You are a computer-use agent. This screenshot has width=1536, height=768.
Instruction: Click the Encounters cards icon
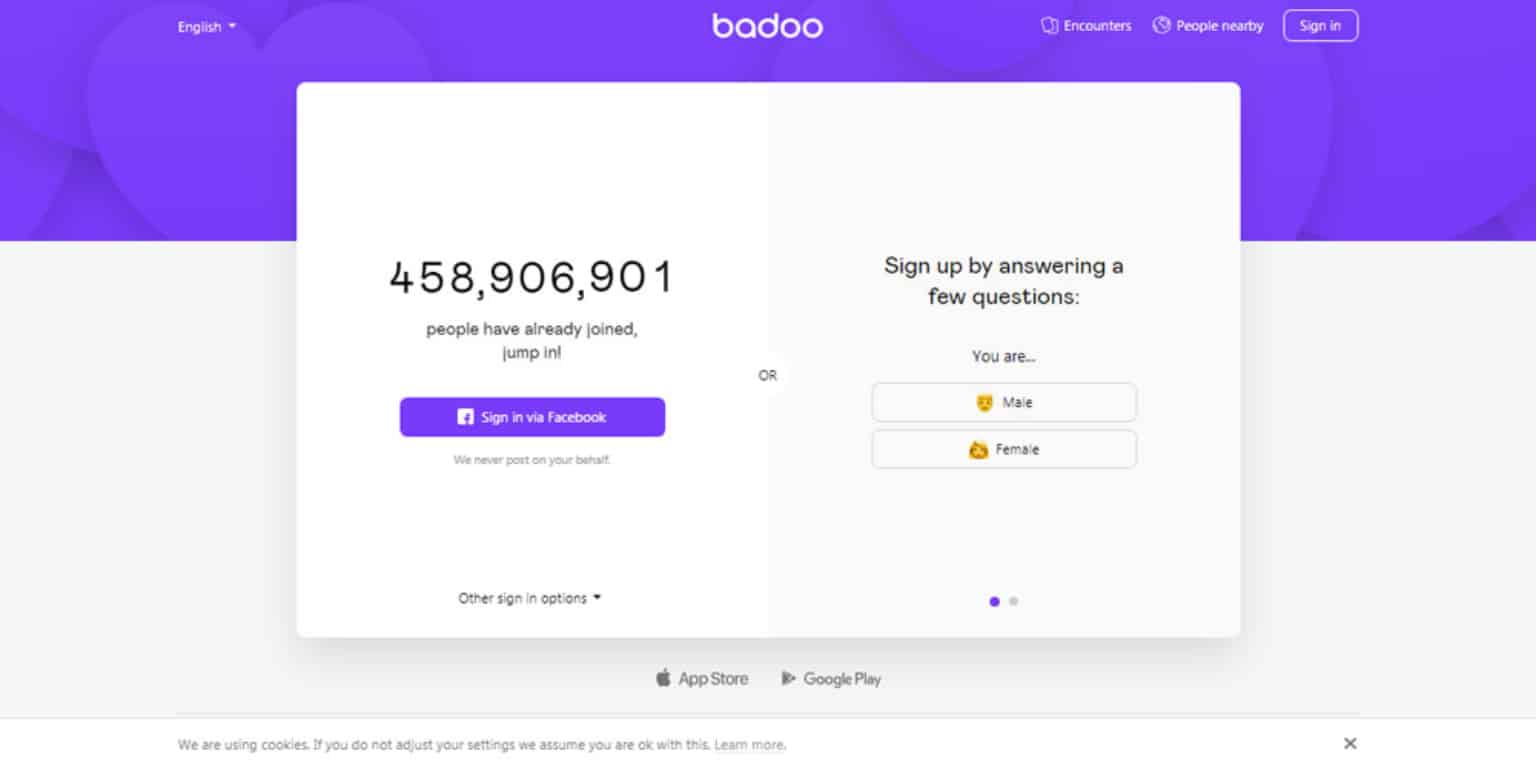point(1049,26)
